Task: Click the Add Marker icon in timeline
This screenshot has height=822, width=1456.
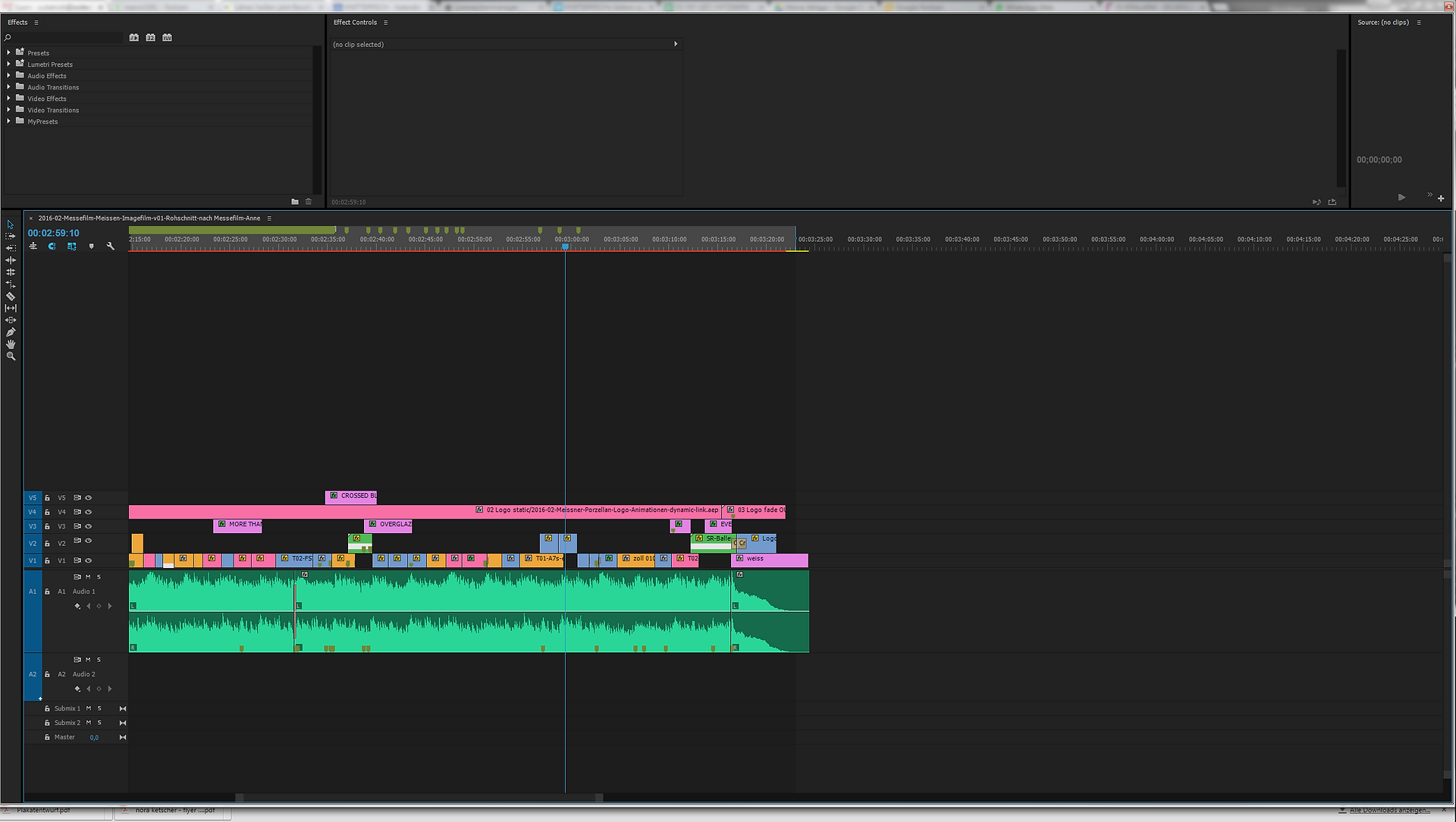Action: (x=92, y=246)
